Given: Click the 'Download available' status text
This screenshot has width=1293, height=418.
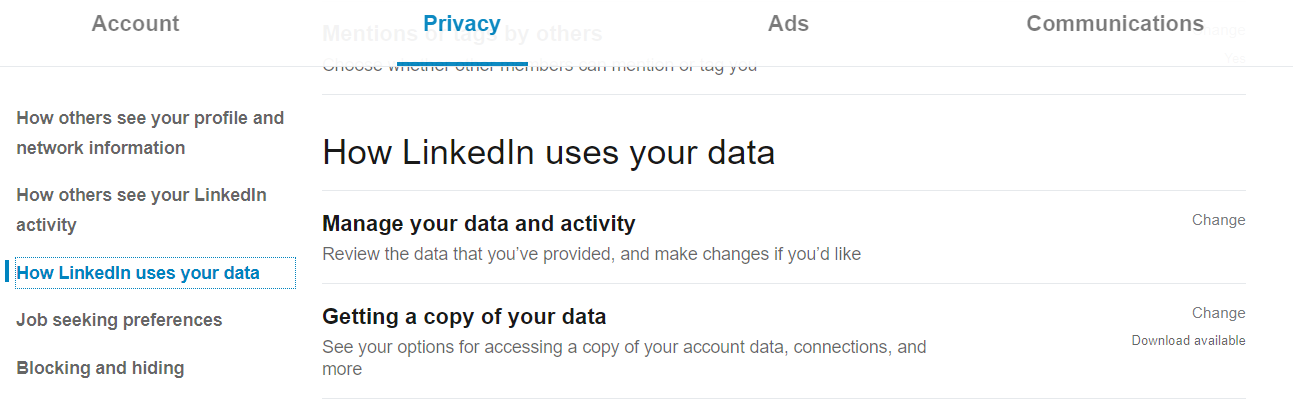Looking at the screenshot, I should pyautogui.click(x=1188, y=341).
